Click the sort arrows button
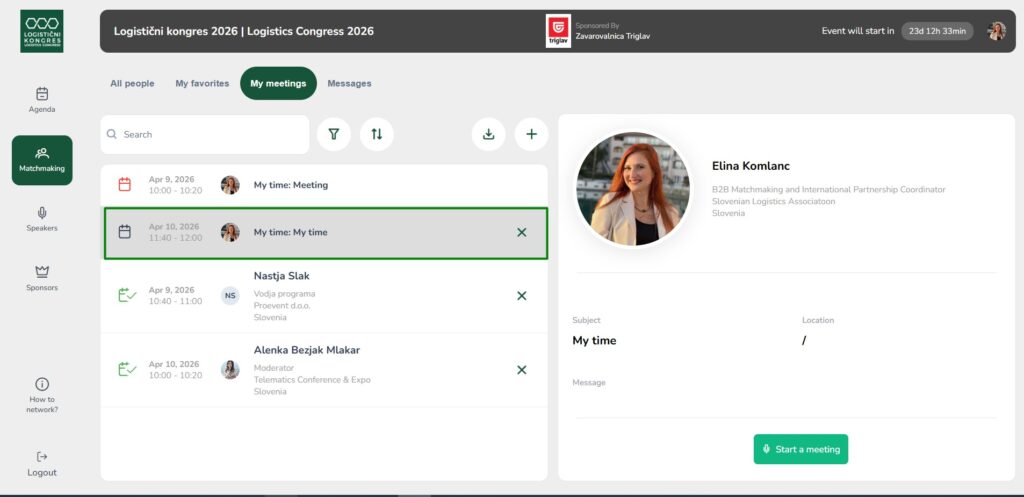 (377, 134)
